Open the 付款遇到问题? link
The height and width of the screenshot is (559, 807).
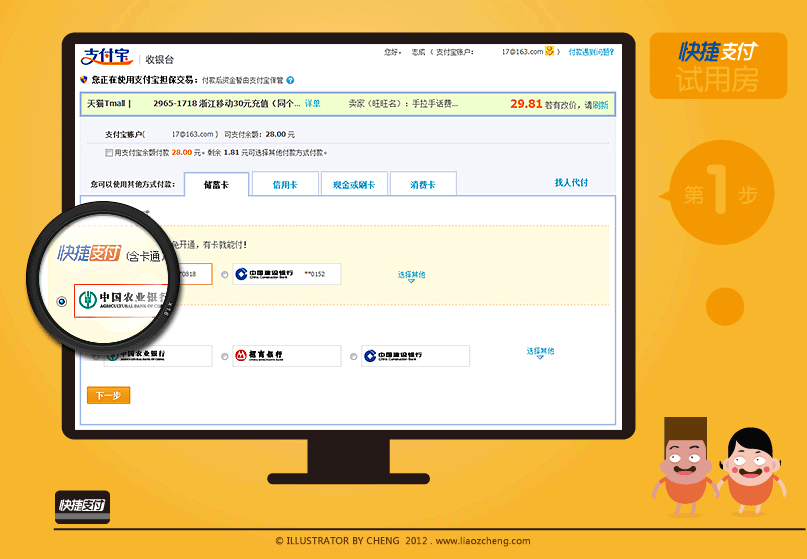coord(591,52)
